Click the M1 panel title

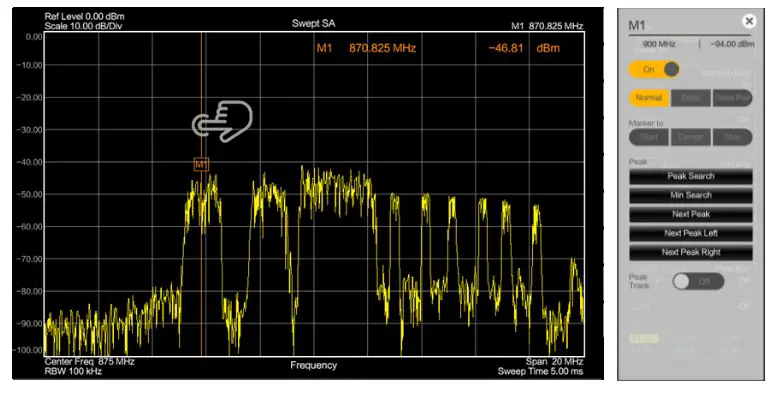[x=636, y=26]
